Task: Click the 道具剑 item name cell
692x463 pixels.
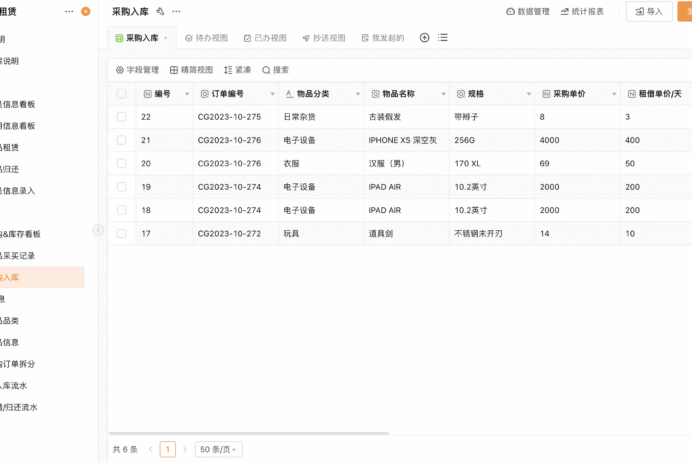Action: 406,233
